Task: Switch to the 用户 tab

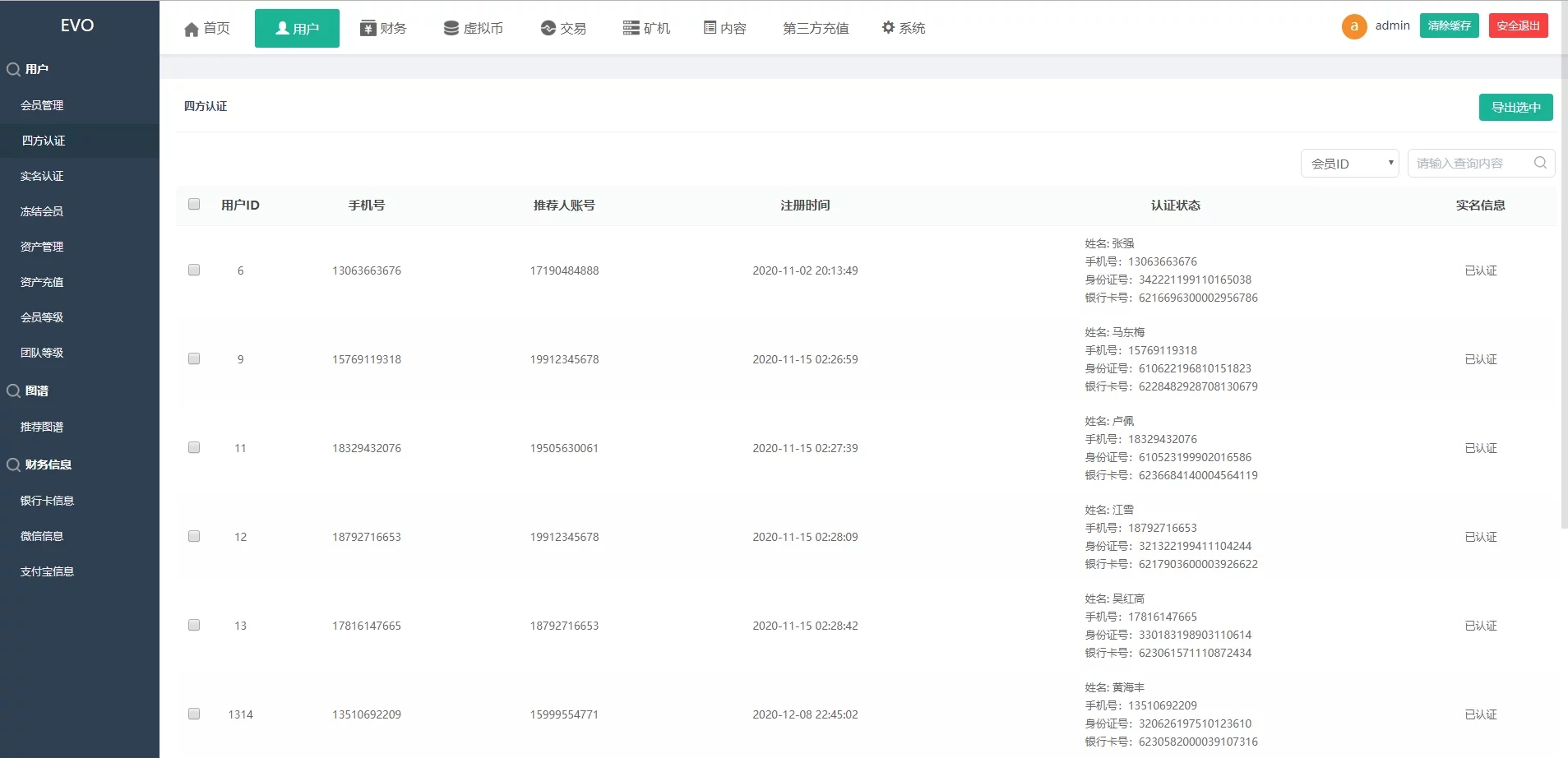Action: (x=297, y=27)
